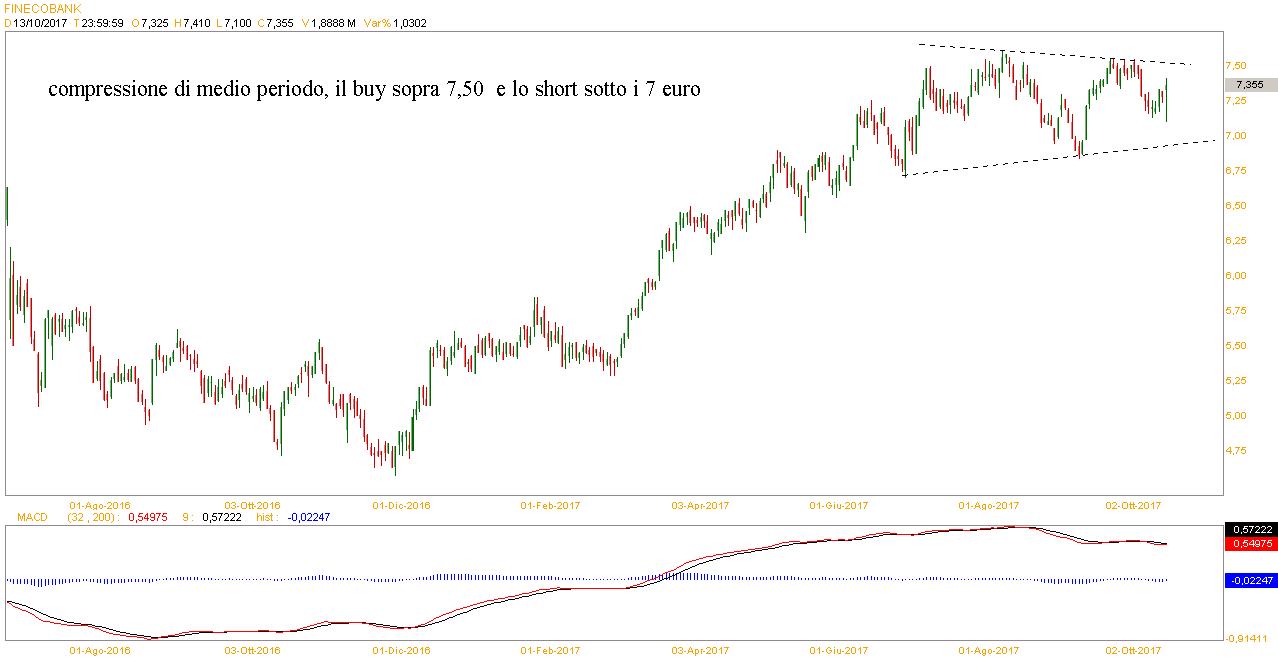Viewport: 1278px width, 668px height.
Task: Click 01-Ago-2017 on the price chart axis
Action: pos(989,505)
